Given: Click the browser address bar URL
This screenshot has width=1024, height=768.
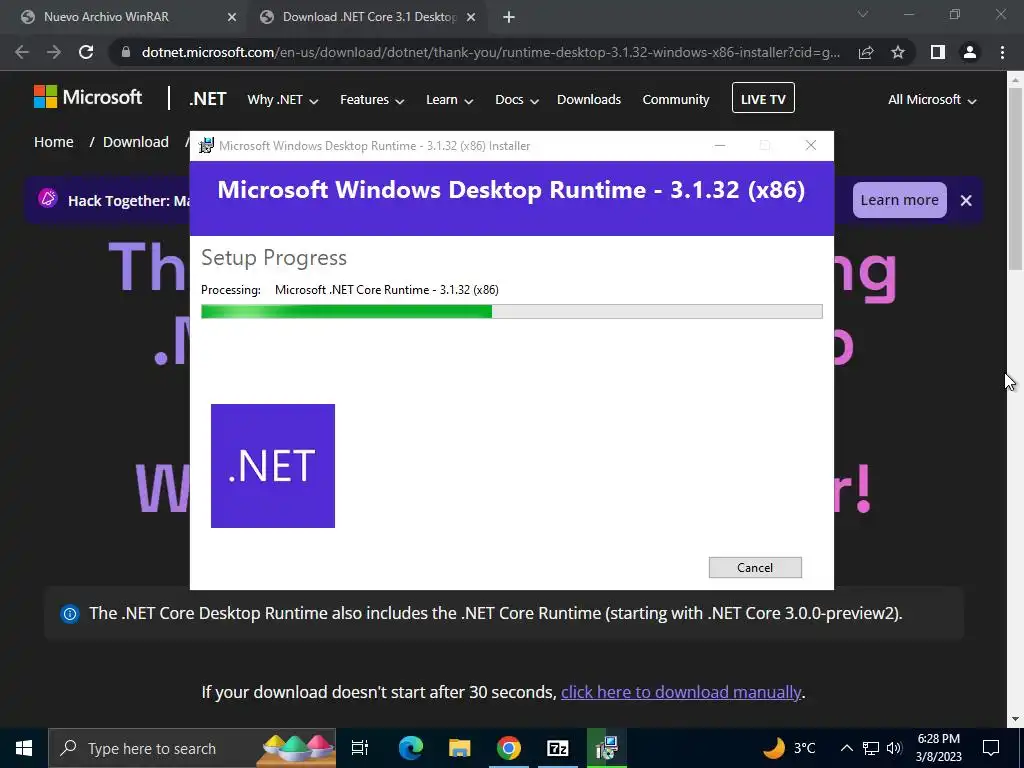Looking at the screenshot, I should 490,52.
